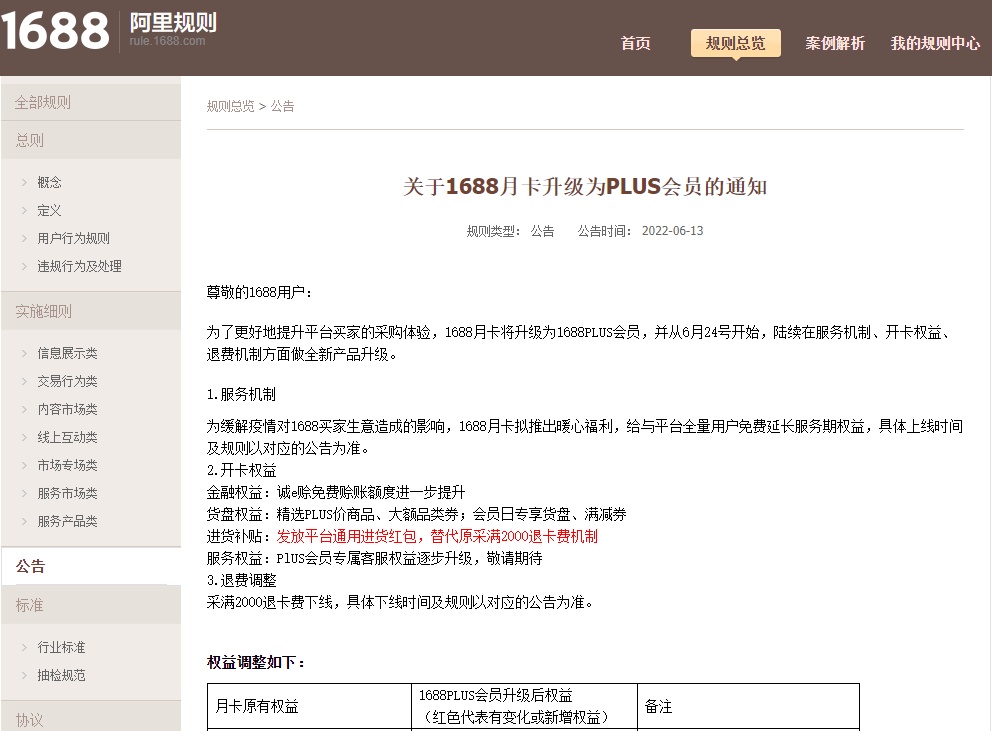Viewport: 992px width, 731px height.
Task: Click the arrow beside 服务产品类
Action: tap(24, 521)
